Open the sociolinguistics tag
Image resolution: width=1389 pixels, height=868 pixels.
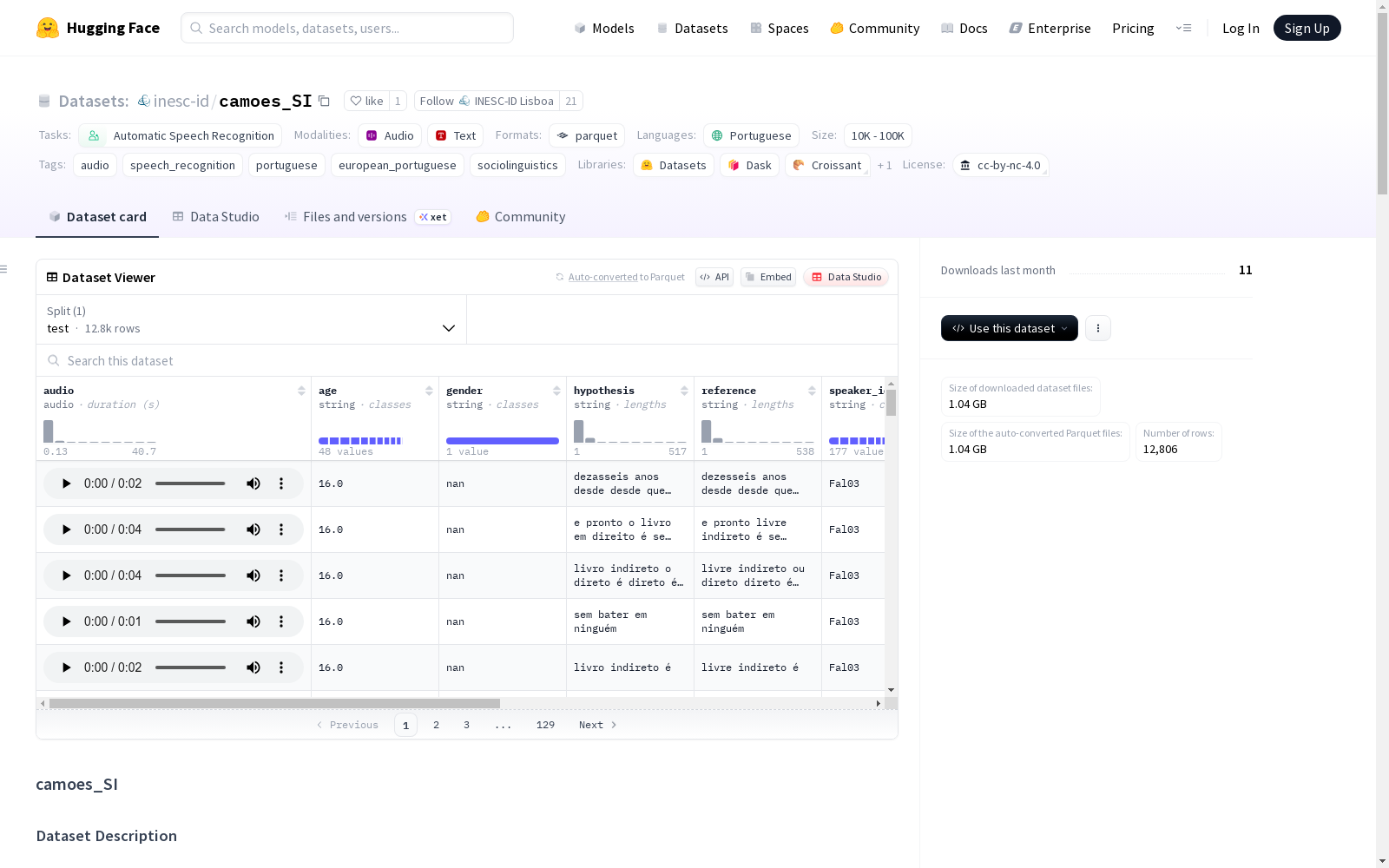(x=517, y=165)
